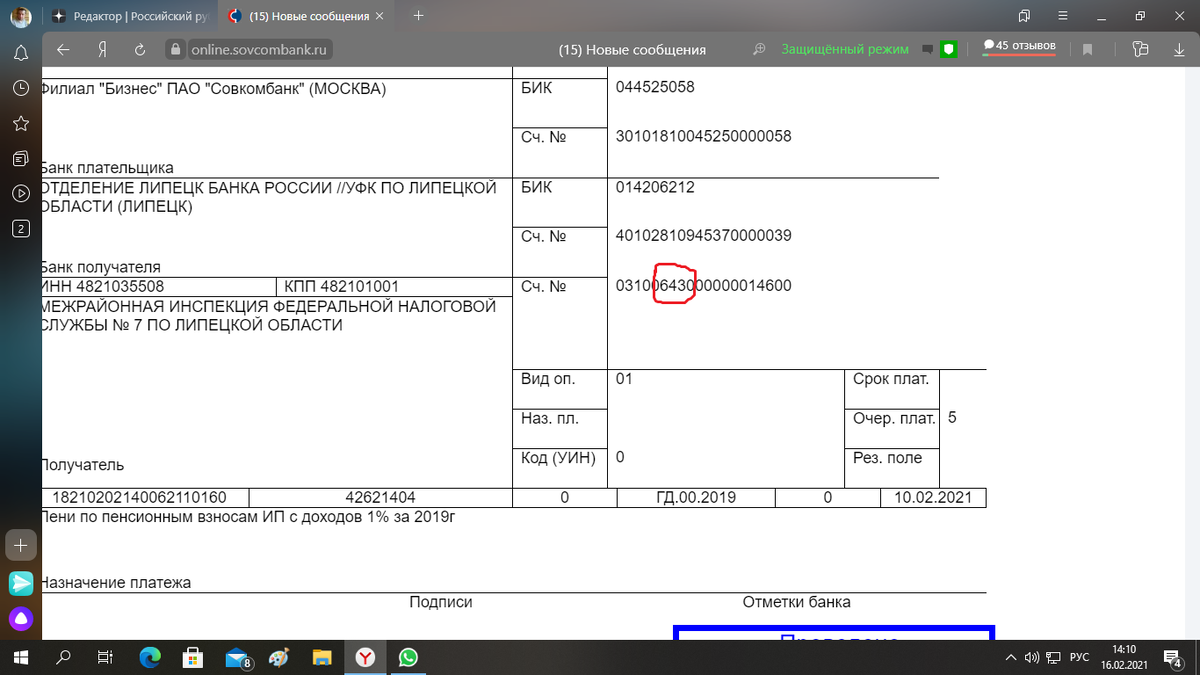Open the messenger arrow icon in sidebar
The image size is (1200, 675).
[x=20, y=583]
